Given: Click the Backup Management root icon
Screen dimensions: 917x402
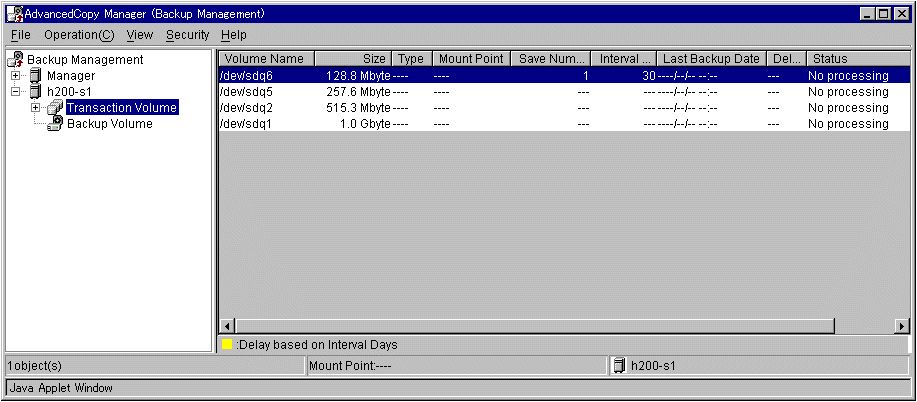Looking at the screenshot, I should point(16,59).
